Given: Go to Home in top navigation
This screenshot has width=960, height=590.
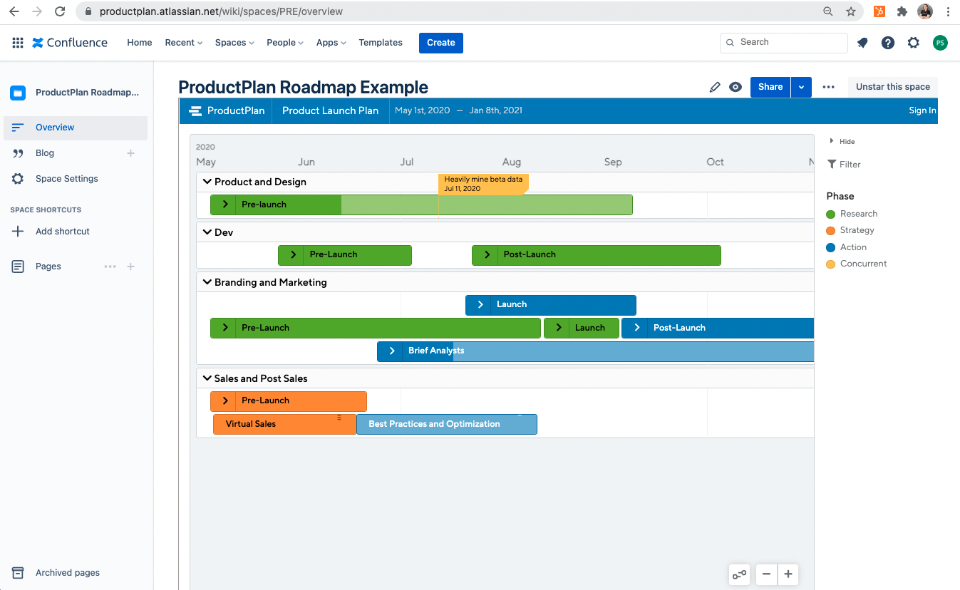Looking at the screenshot, I should 140,42.
